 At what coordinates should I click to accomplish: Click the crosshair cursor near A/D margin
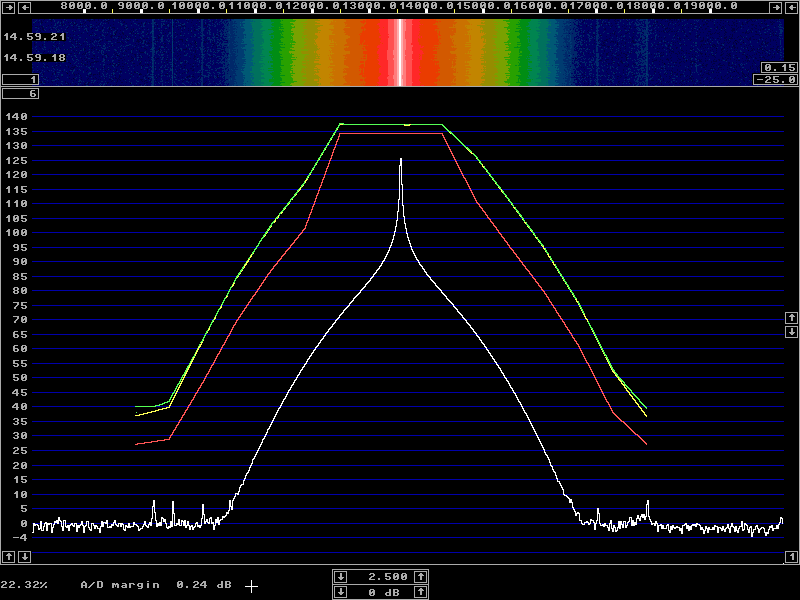click(251, 586)
